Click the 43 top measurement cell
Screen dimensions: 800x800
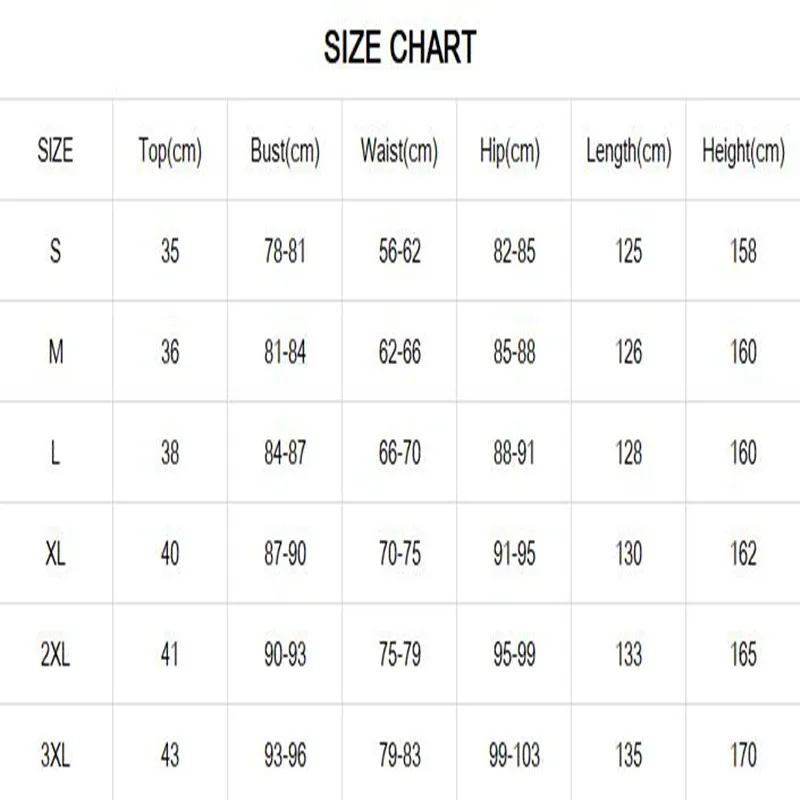[x=170, y=754]
